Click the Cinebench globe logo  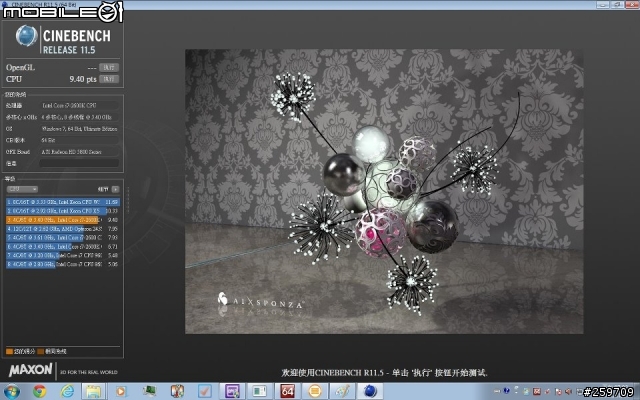pyautogui.click(x=27, y=36)
